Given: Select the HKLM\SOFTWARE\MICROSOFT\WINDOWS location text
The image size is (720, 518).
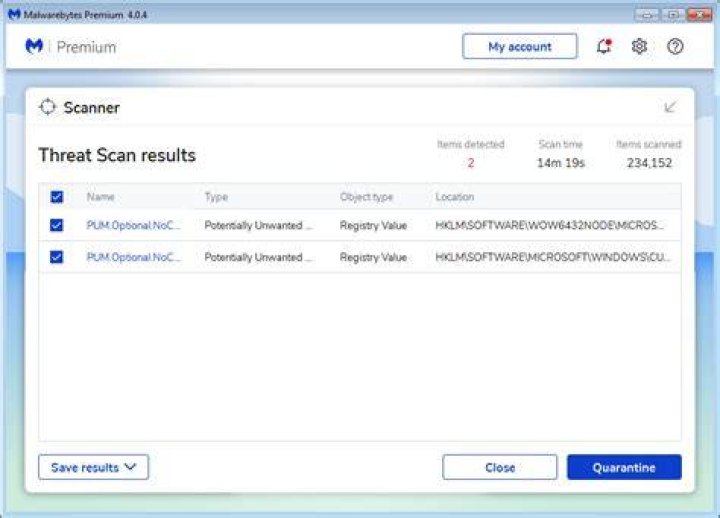Looking at the screenshot, I should tap(553, 257).
